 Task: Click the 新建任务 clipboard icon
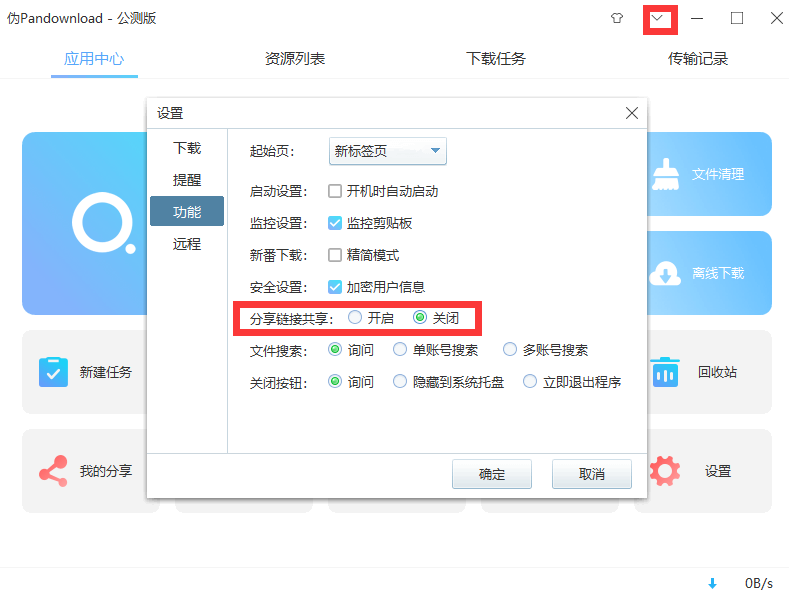pos(52,372)
